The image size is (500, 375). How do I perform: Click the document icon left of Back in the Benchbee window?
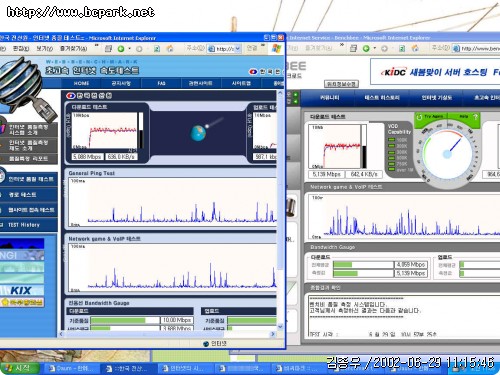(x=354, y=48)
